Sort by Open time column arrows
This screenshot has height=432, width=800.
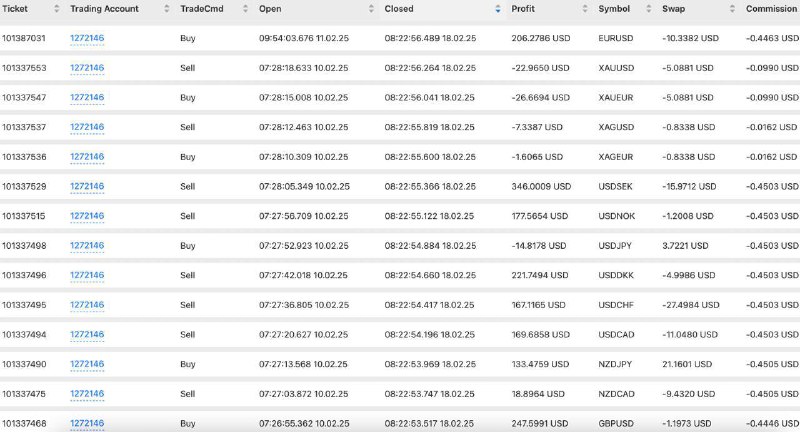[371, 9]
